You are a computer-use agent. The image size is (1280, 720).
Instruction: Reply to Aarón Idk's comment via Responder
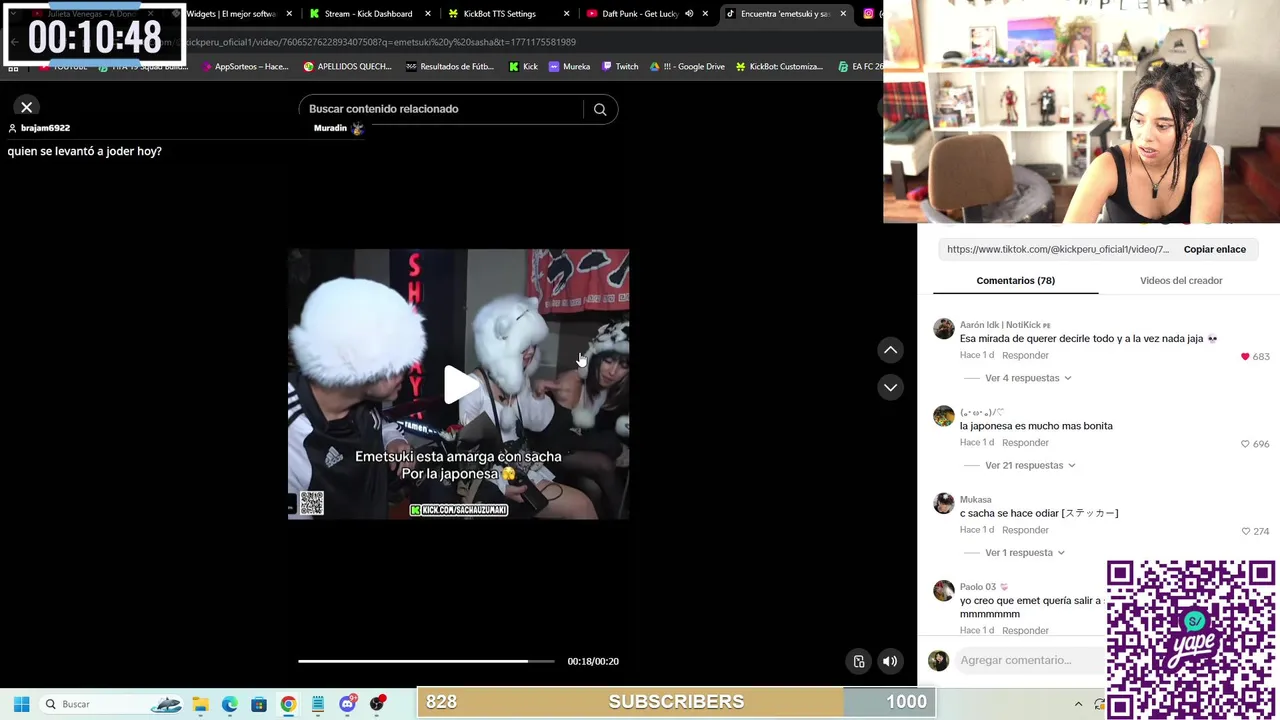[1025, 355]
